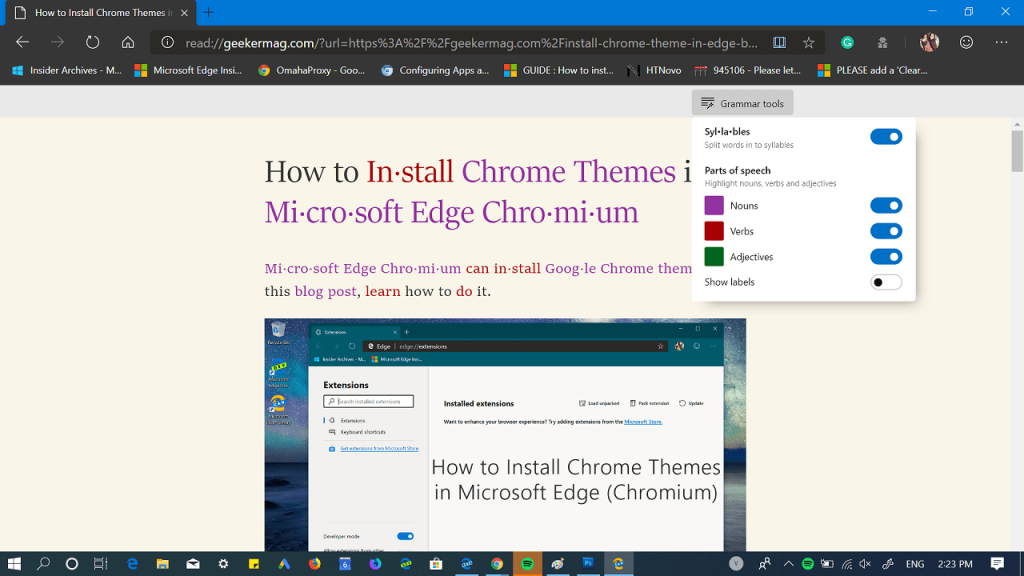
Task: Turn off the Syllables switch
Action: tap(886, 136)
